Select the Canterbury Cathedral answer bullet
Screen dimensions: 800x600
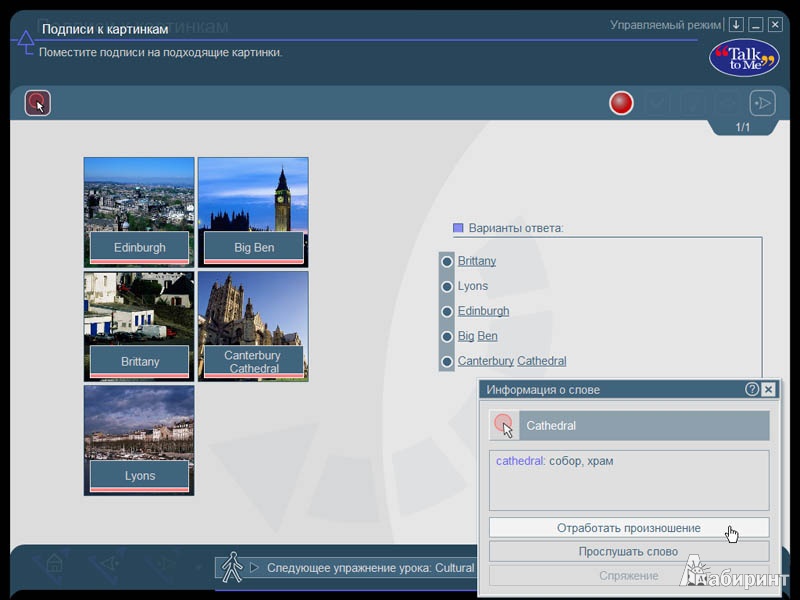click(x=447, y=362)
